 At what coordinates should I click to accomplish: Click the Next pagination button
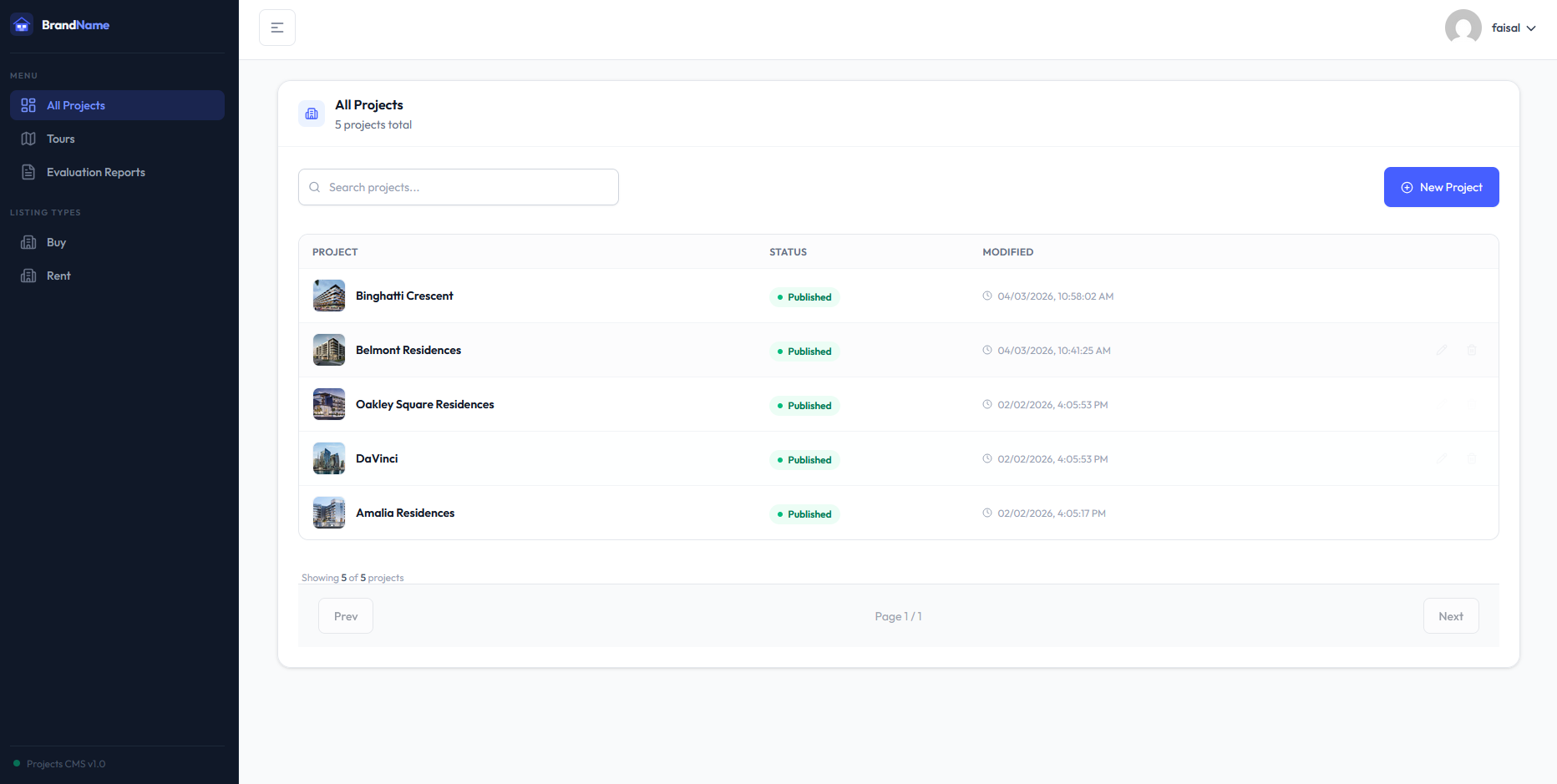[1450, 616]
